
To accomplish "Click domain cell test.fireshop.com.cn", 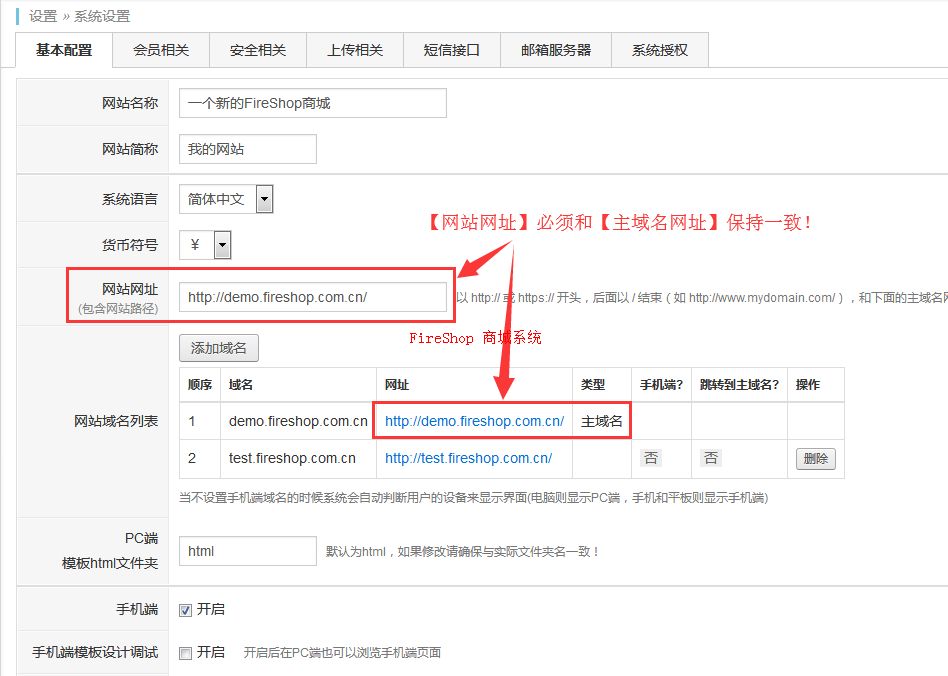I will [298, 458].
